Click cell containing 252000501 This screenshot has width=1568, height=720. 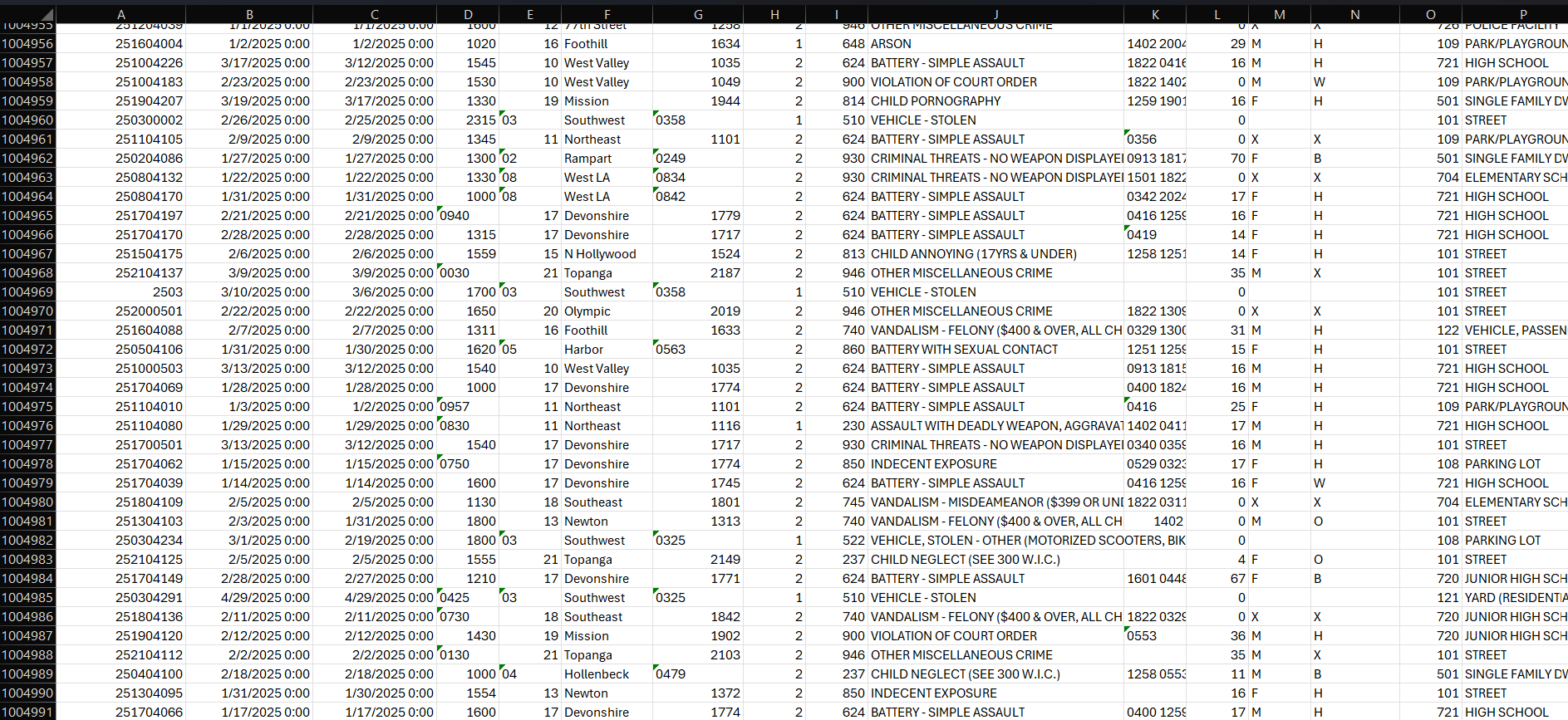coord(149,311)
